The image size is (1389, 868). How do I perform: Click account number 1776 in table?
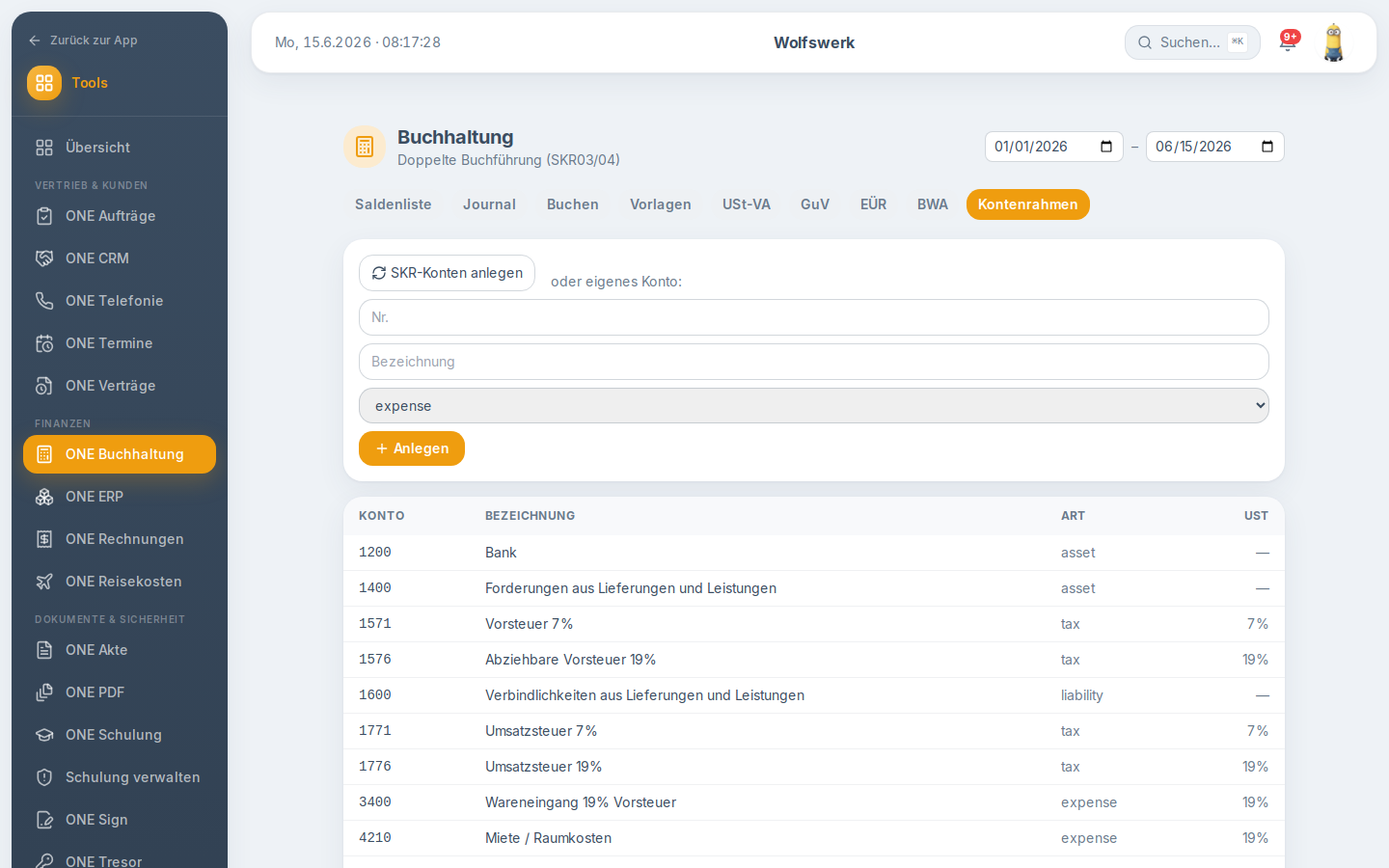(375, 767)
